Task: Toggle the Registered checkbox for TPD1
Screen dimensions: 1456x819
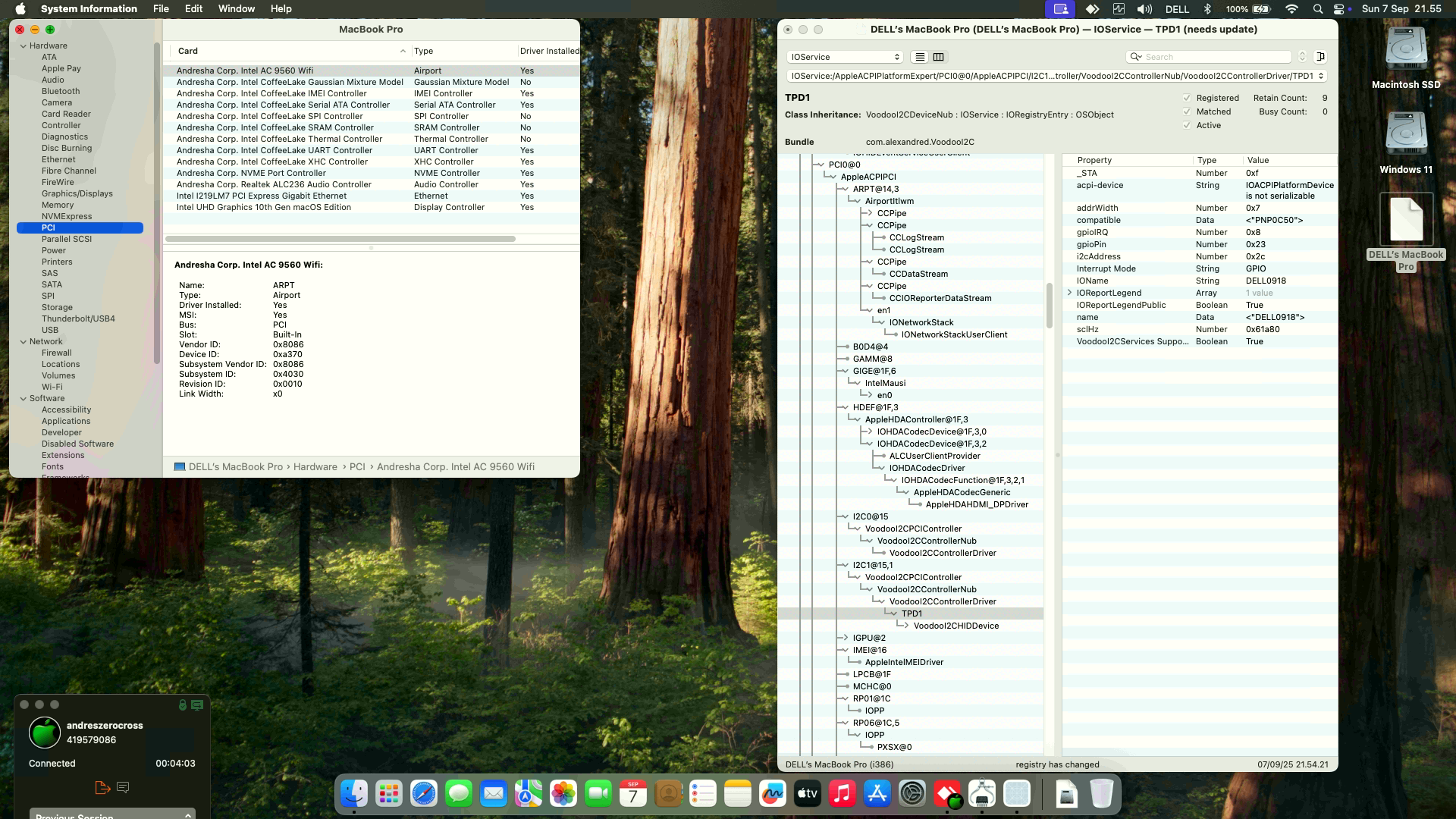Action: pos(1187,98)
